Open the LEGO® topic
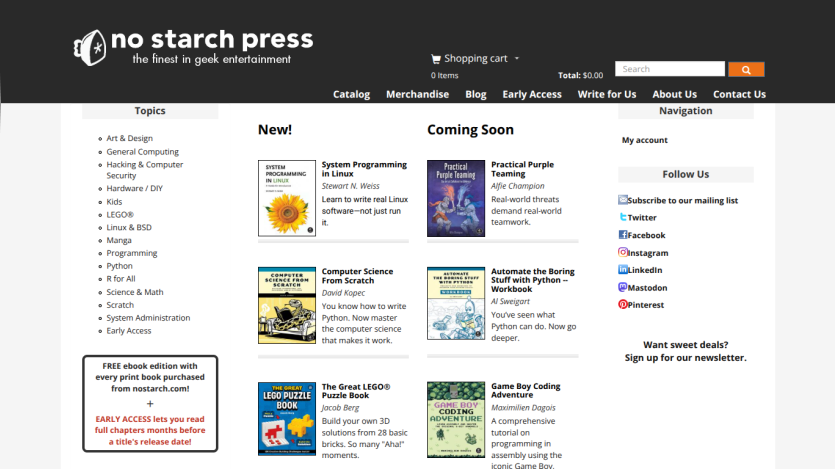This screenshot has width=835, height=469. [120, 215]
